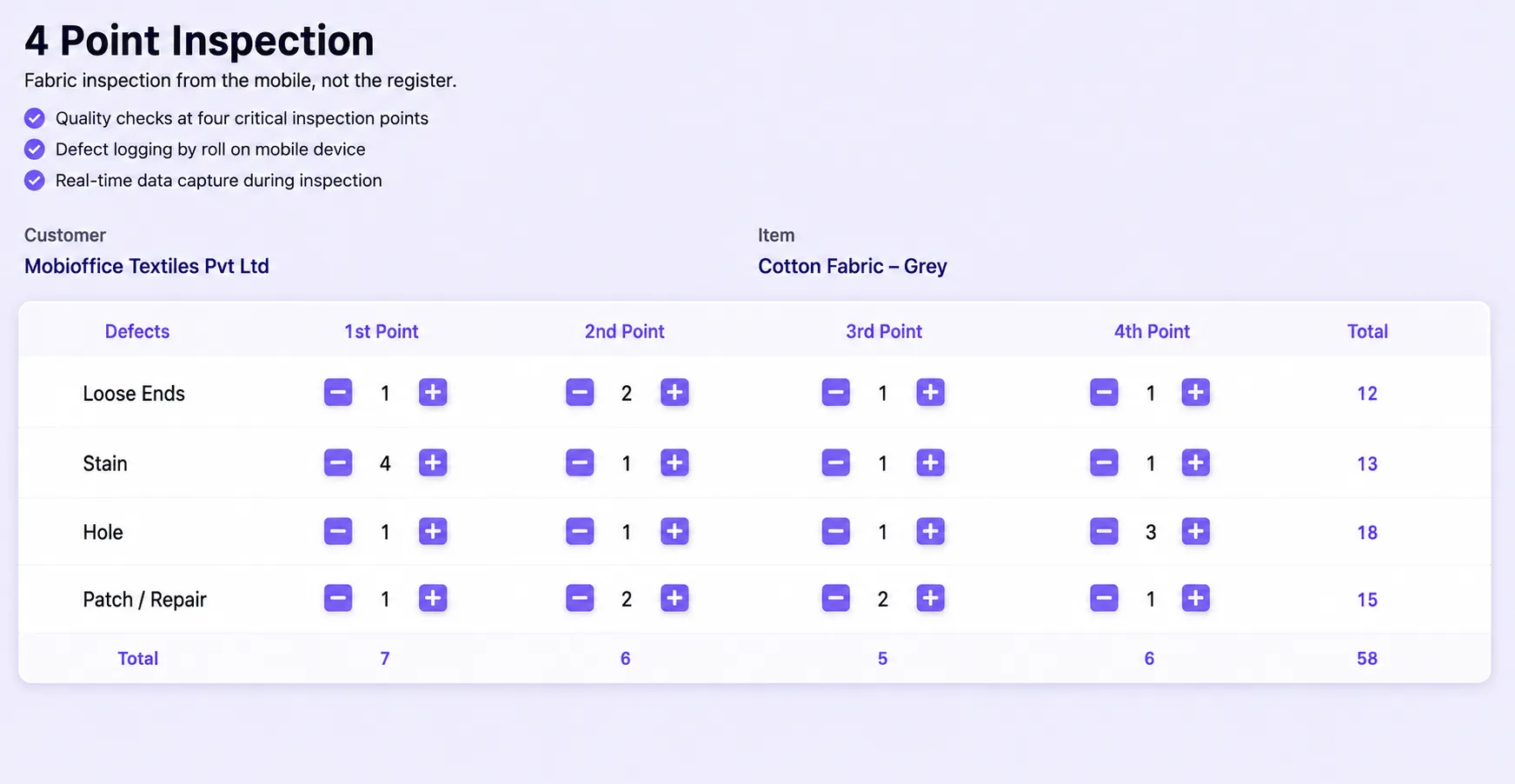Click customer name Mobioffice Textiles Pvt Ltd

click(147, 267)
